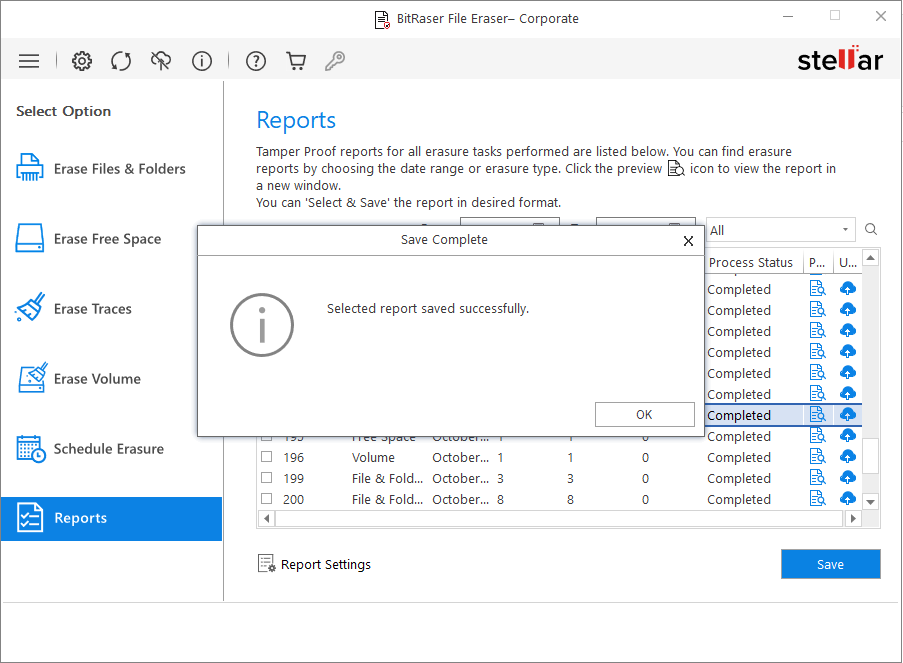Click the "Volume" cell in row 196
The image size is (903, 663).
point(373,457)
